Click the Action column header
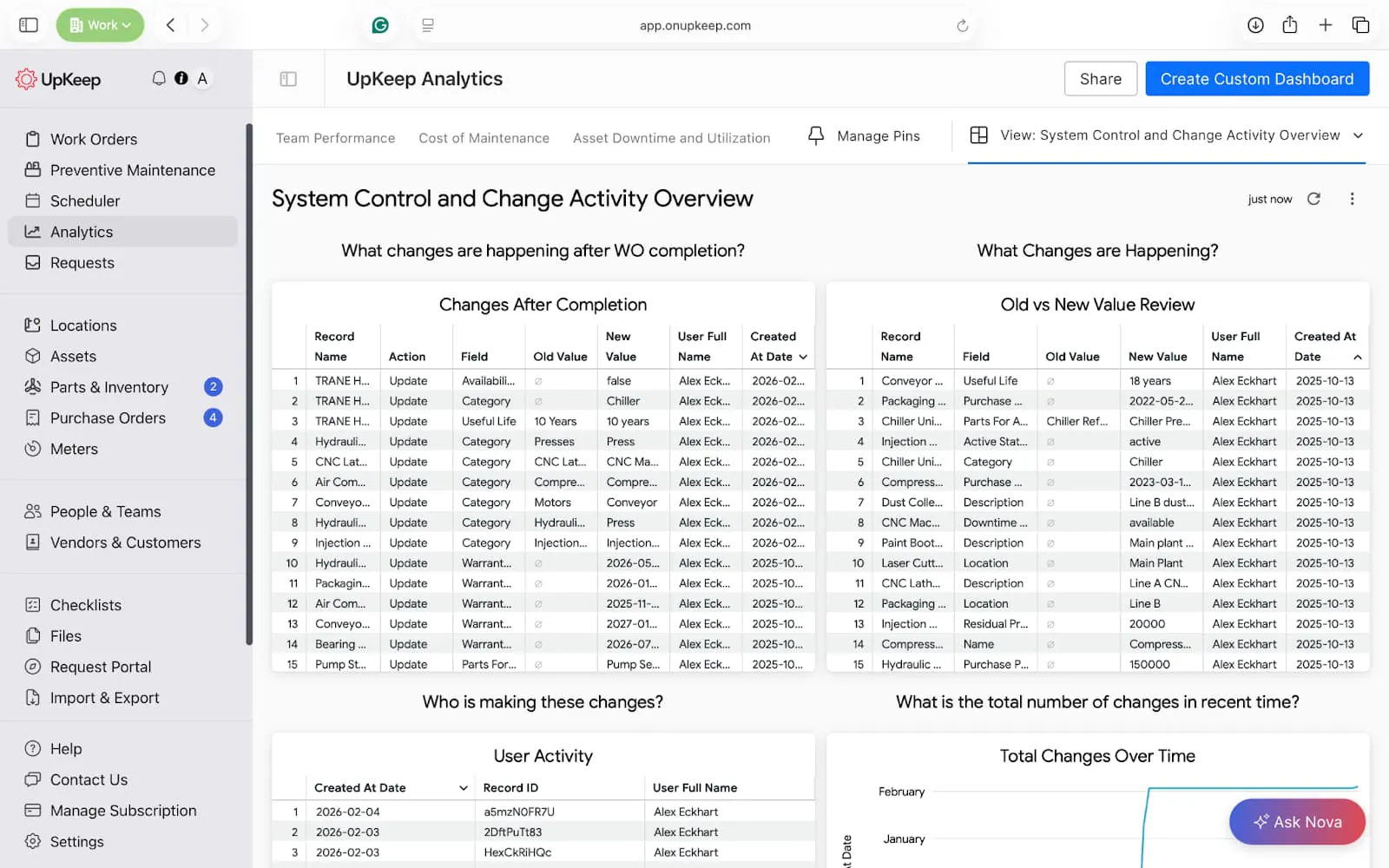Screen dimensions: 1389x868 pyautogui.click(x=407, y=357)
